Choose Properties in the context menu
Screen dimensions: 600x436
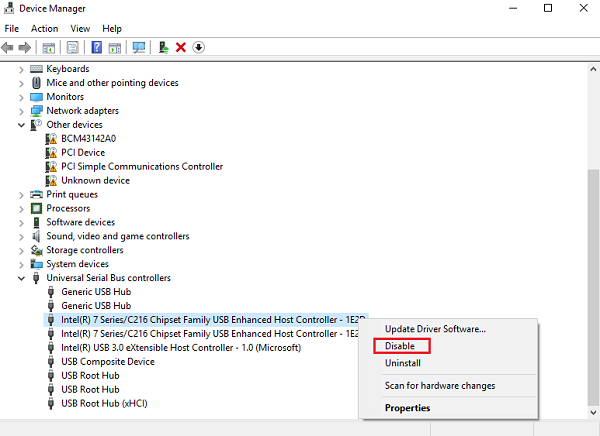[408, 408]
